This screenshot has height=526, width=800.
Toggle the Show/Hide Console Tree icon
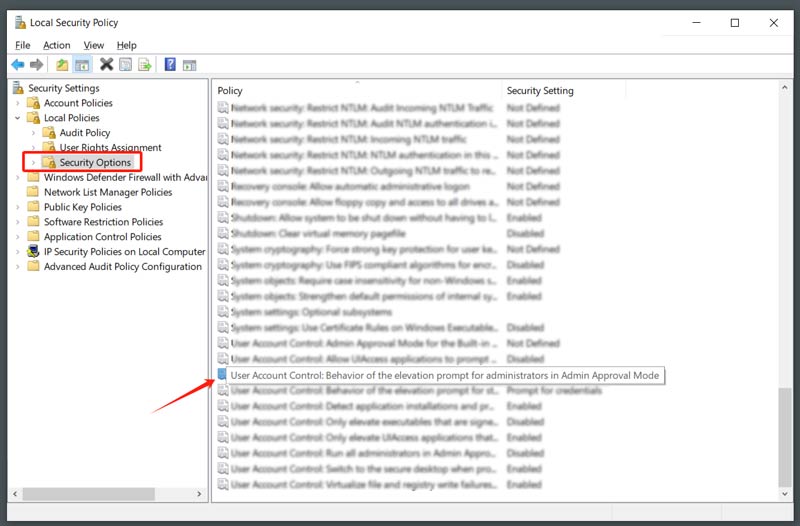click(82, 65)
